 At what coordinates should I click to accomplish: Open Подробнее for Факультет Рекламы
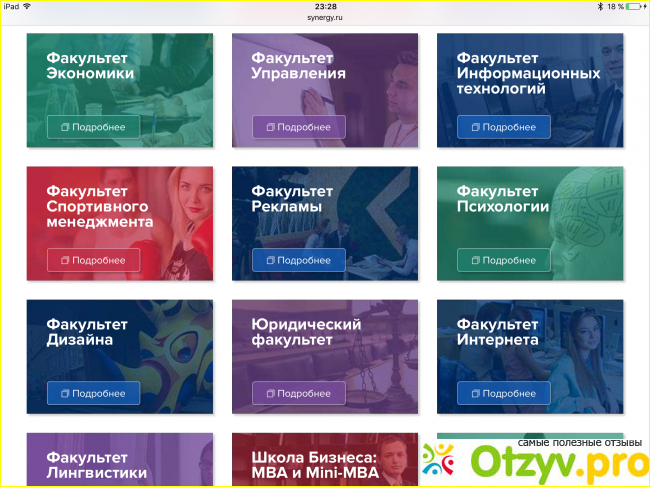click(x=298, y=260)
